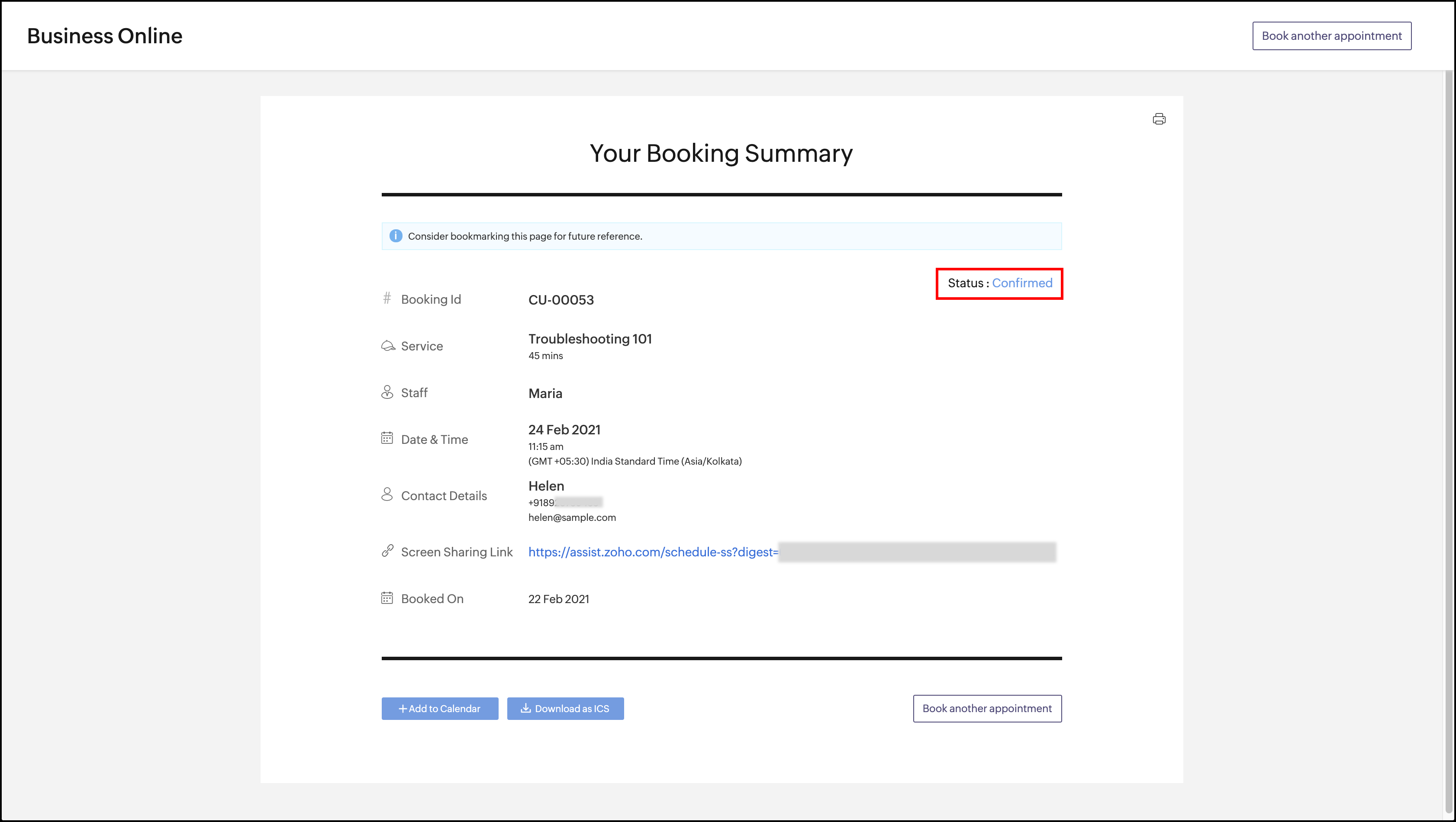Click the Screen Sharing Link chain icon
The width and height of the screenshot is (1456, 822).
pos(387,551)
